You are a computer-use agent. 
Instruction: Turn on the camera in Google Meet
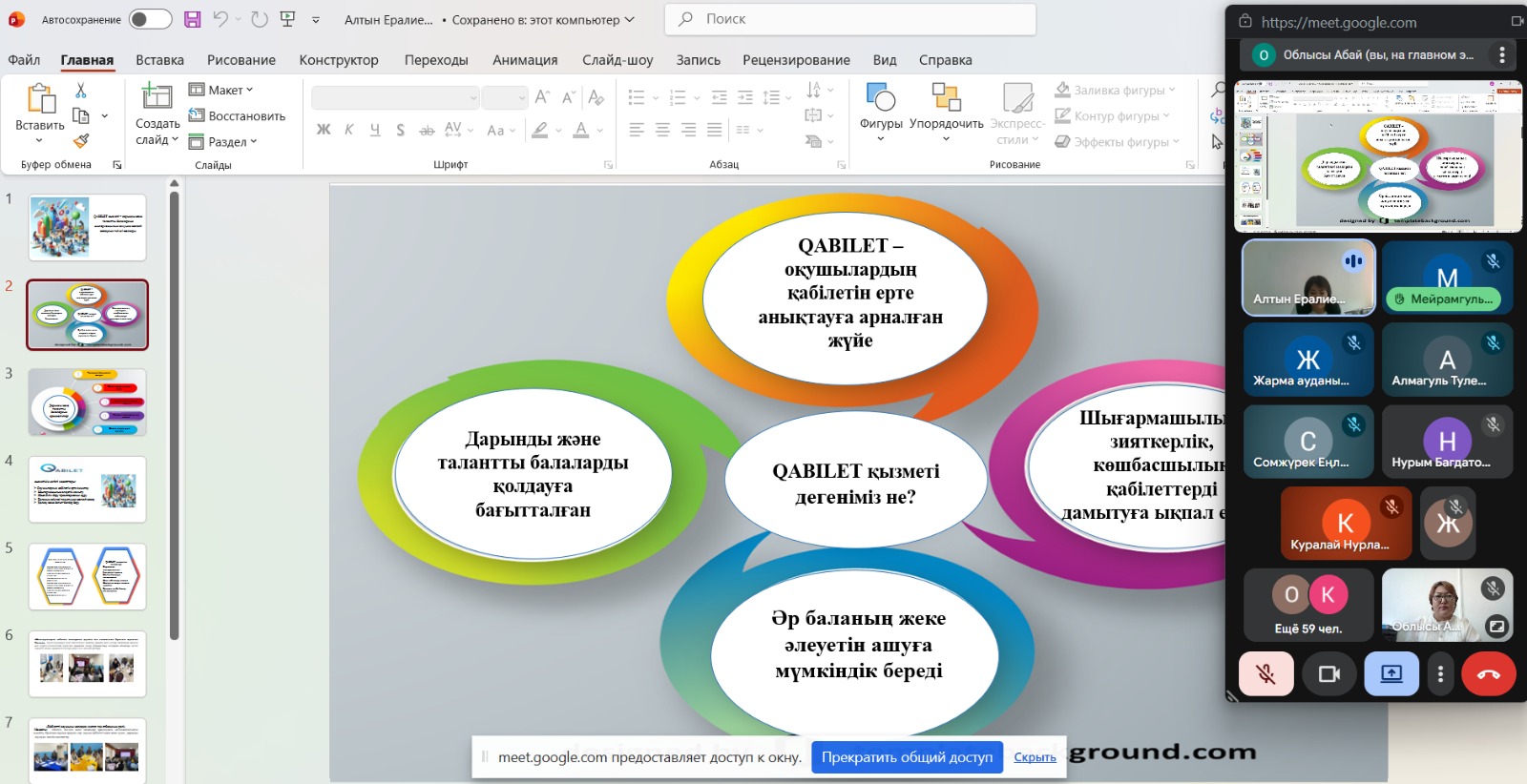tap(1329, 674)
